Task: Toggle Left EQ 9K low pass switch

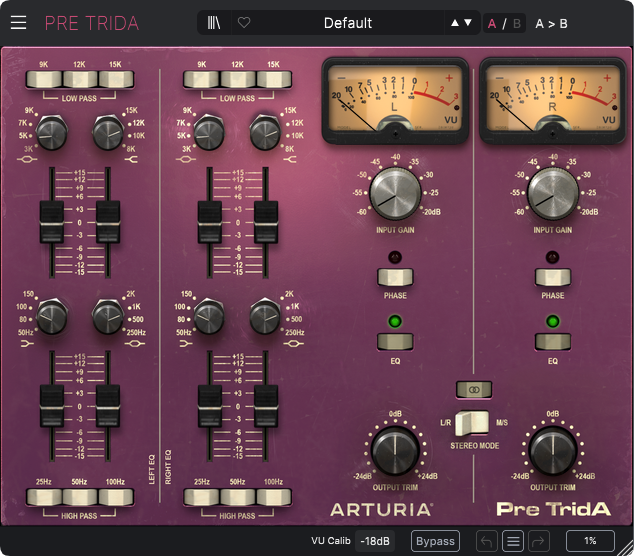Action: [x=44, y=79]
